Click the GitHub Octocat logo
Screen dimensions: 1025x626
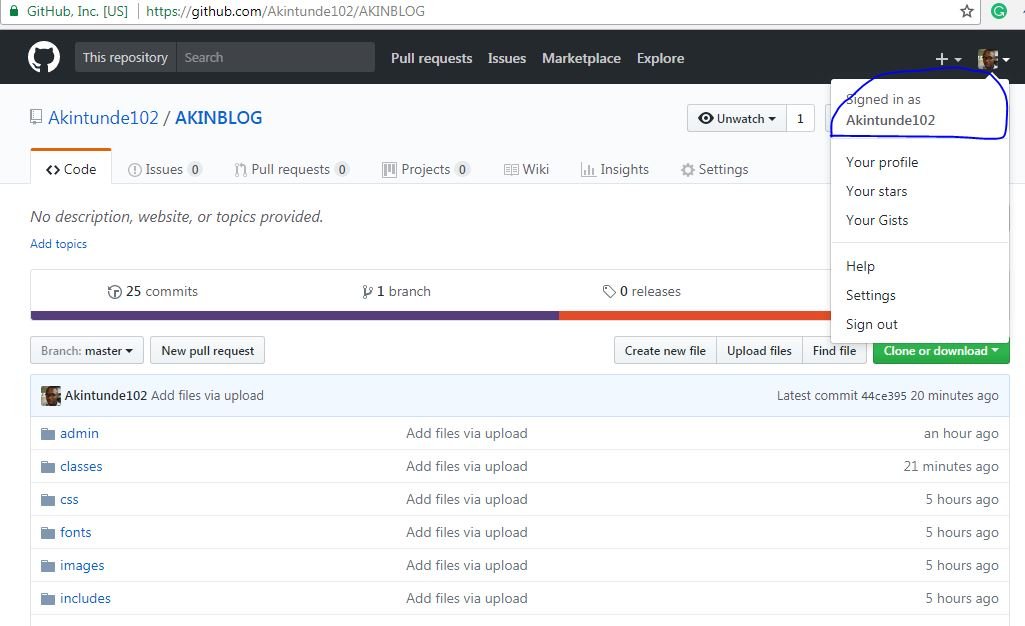tap(44, 58)
